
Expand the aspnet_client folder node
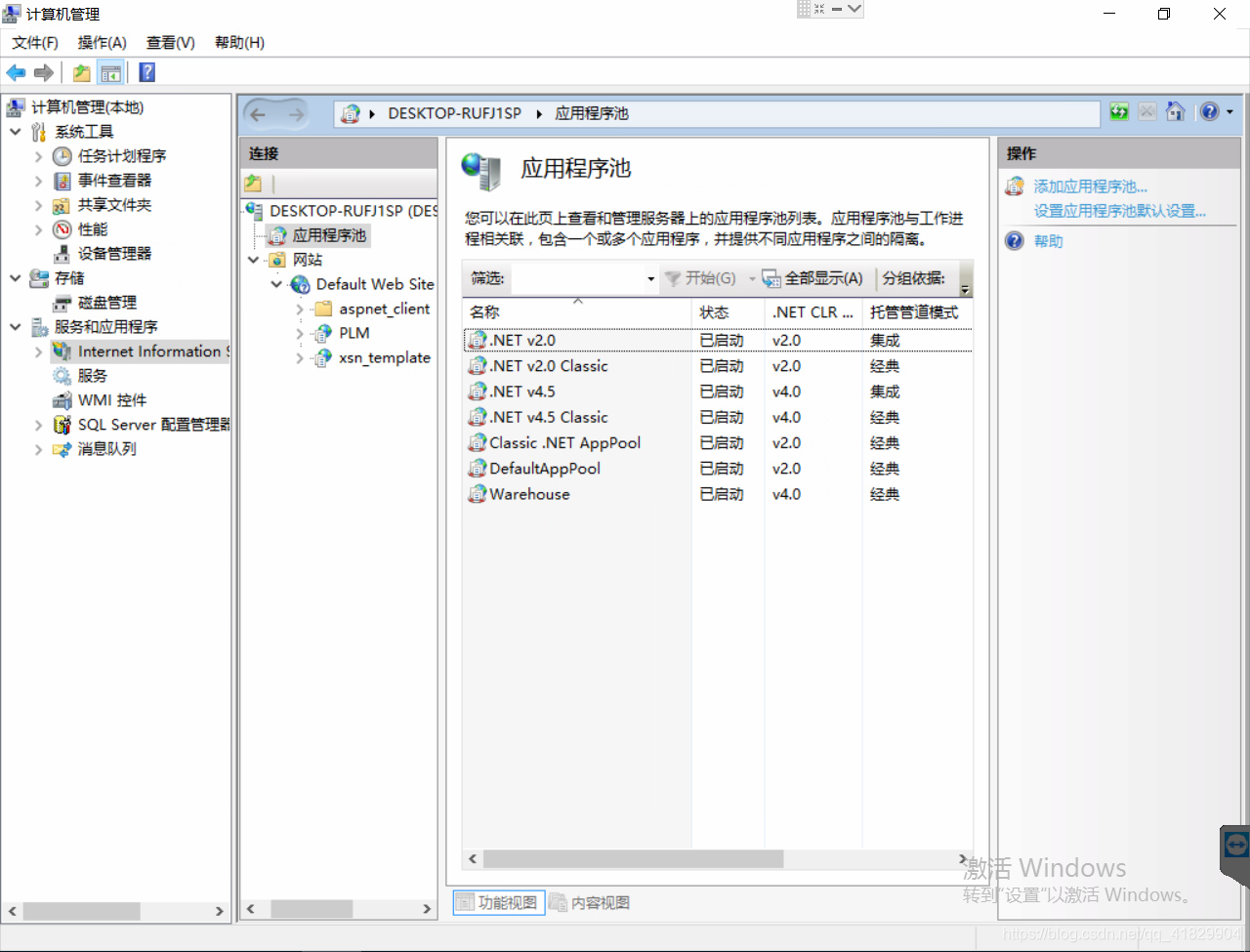coord(300,309)
